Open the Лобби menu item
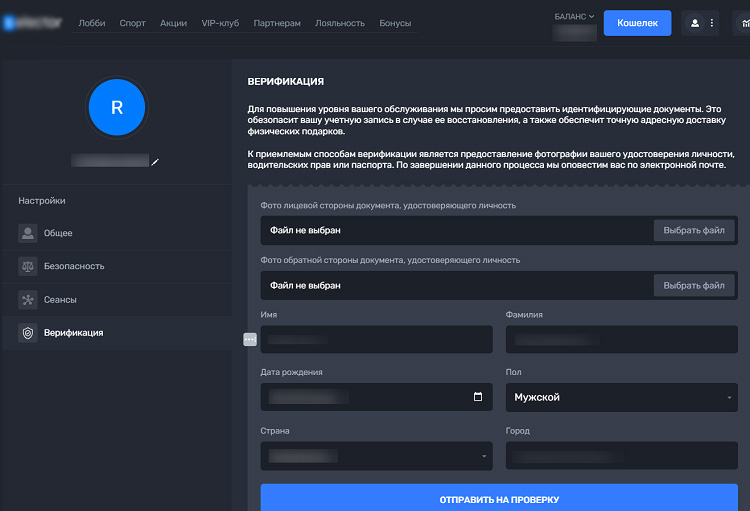 (x=91, y=22)
